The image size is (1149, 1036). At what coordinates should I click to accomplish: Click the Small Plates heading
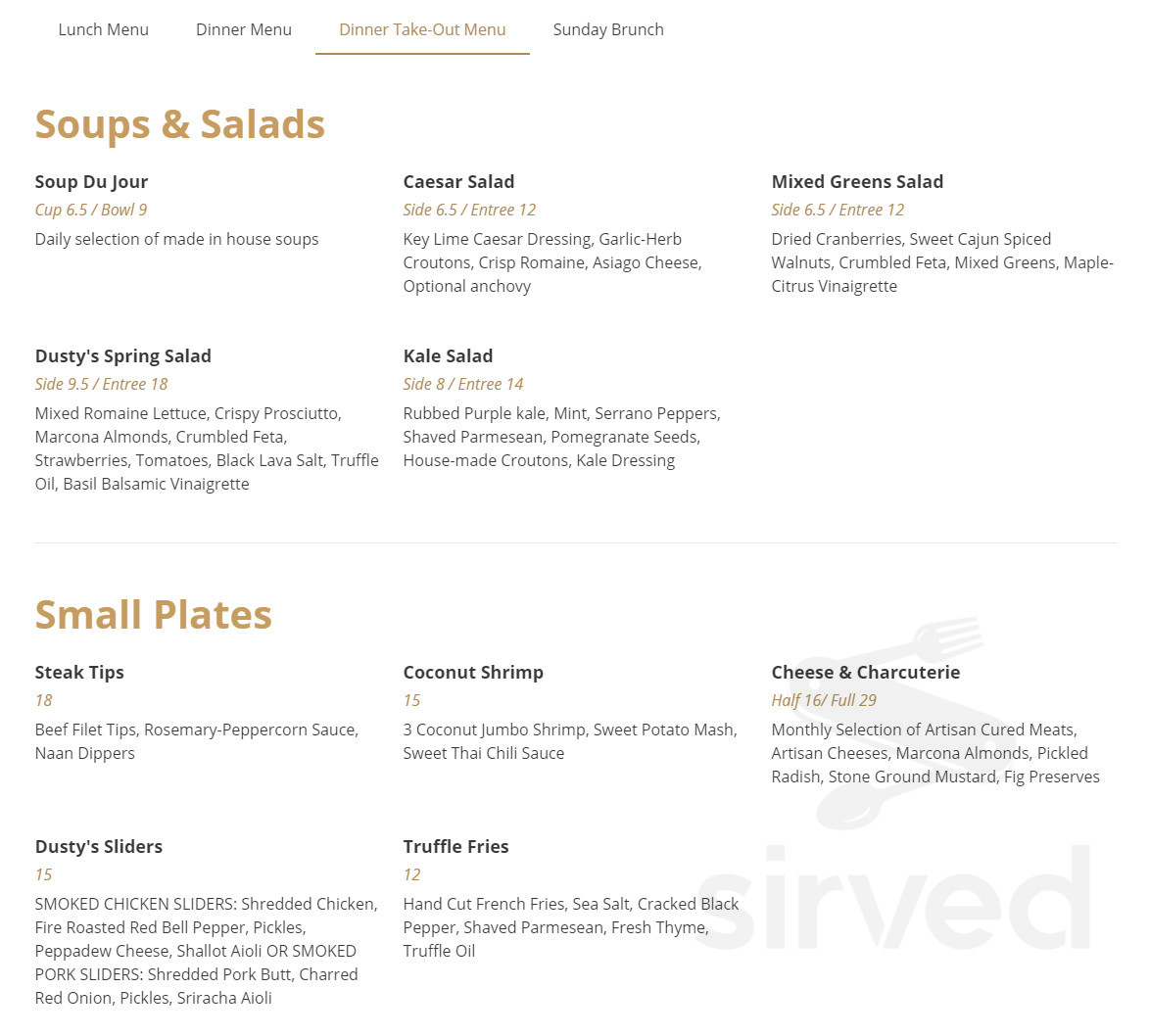coord(153,615)
